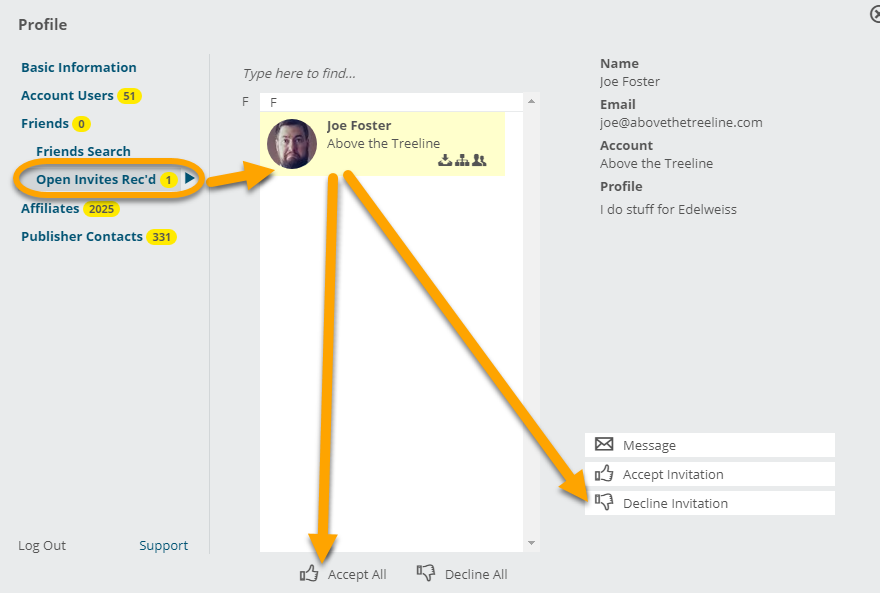Click the Log Out link
Screen dimensions: 880x593
click(x=42, y=545)
